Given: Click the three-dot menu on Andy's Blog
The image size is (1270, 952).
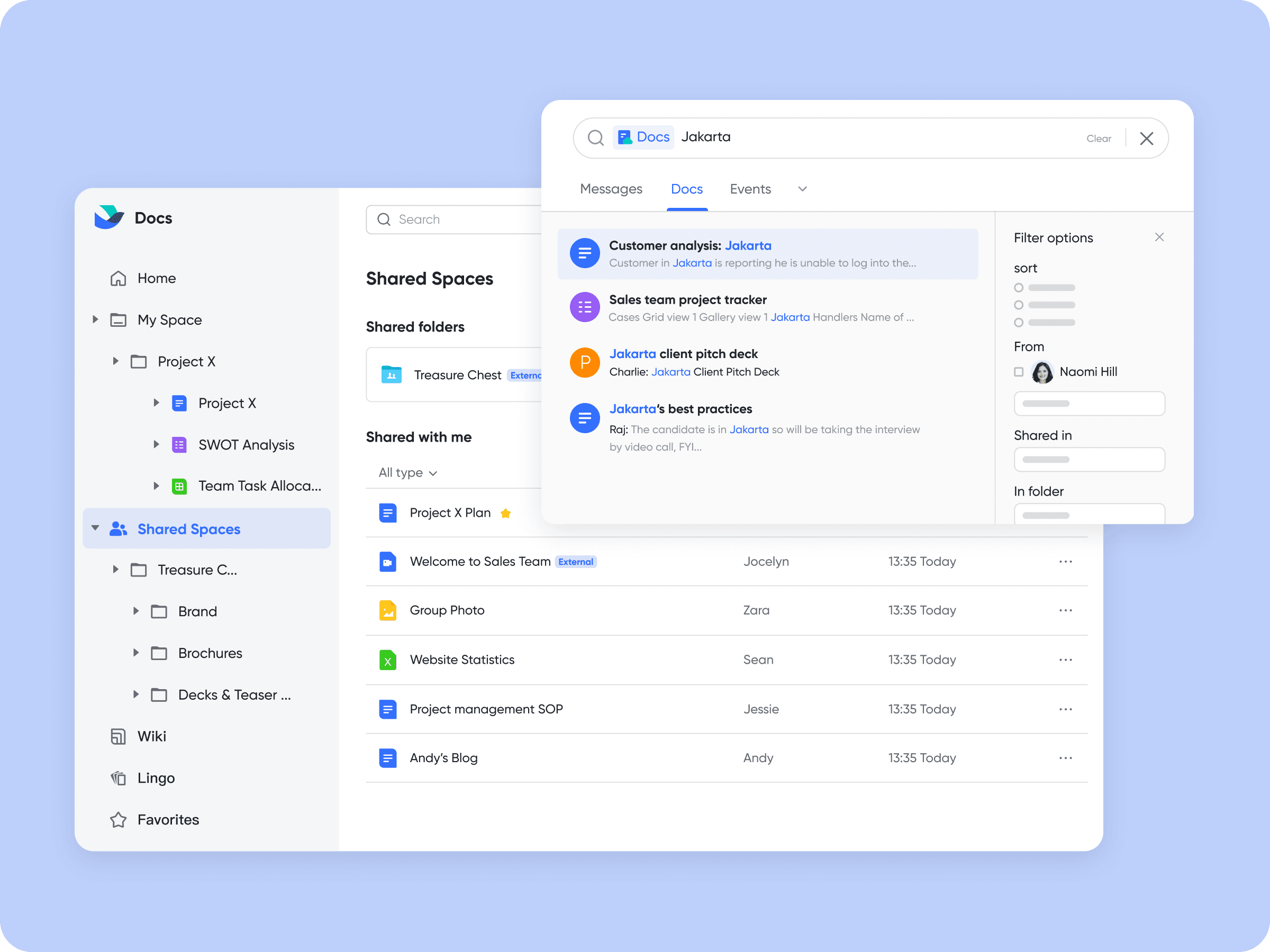Looking at the screenshot, I should 1065,757.
